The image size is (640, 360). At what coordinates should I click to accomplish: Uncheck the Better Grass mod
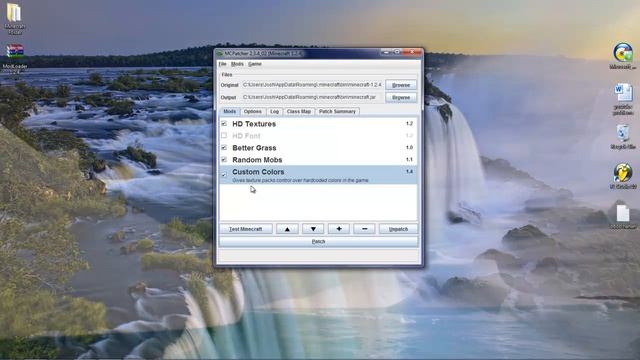[x=224, y=147]
